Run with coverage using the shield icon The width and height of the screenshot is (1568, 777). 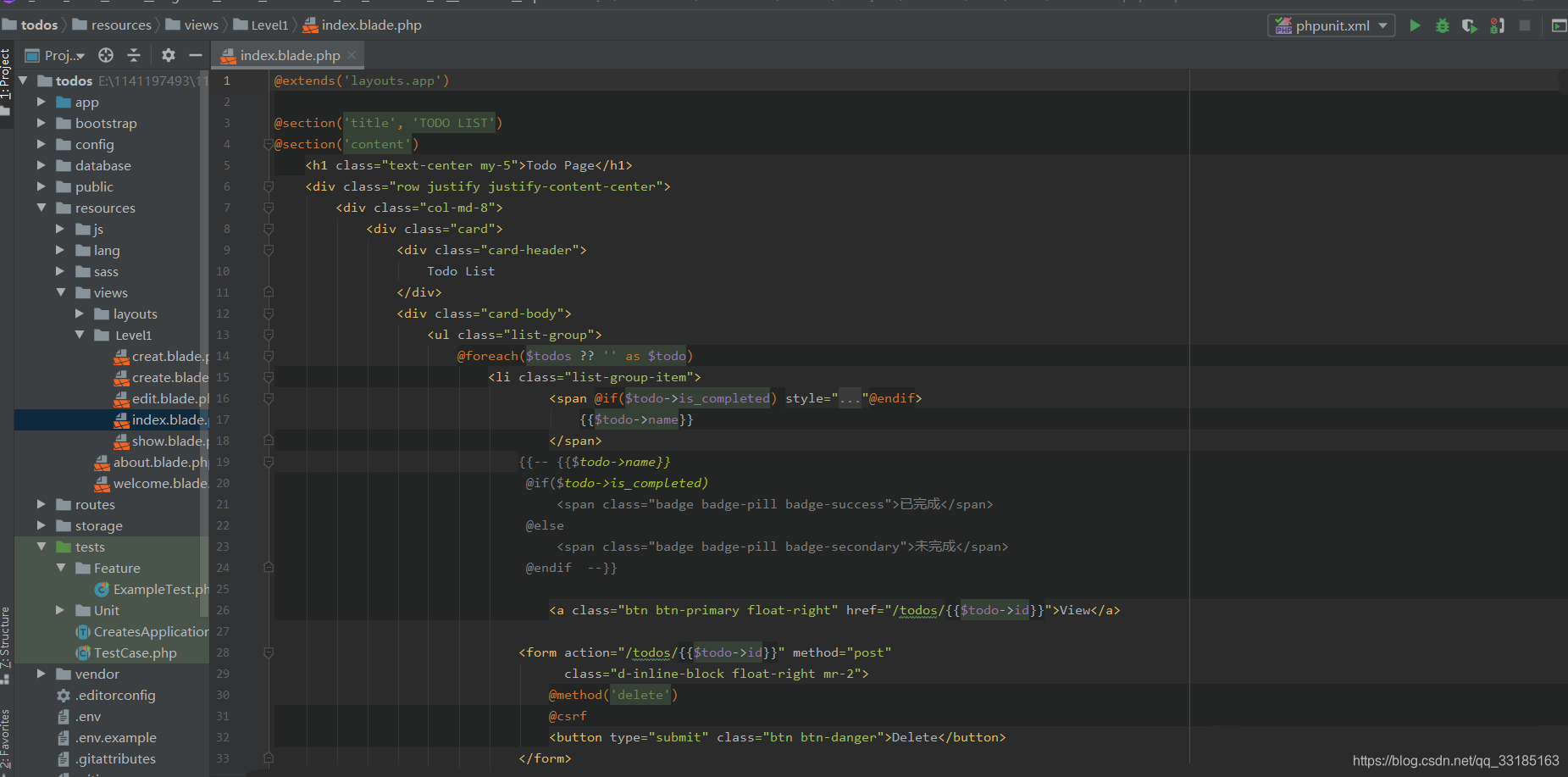[1470, 25]
